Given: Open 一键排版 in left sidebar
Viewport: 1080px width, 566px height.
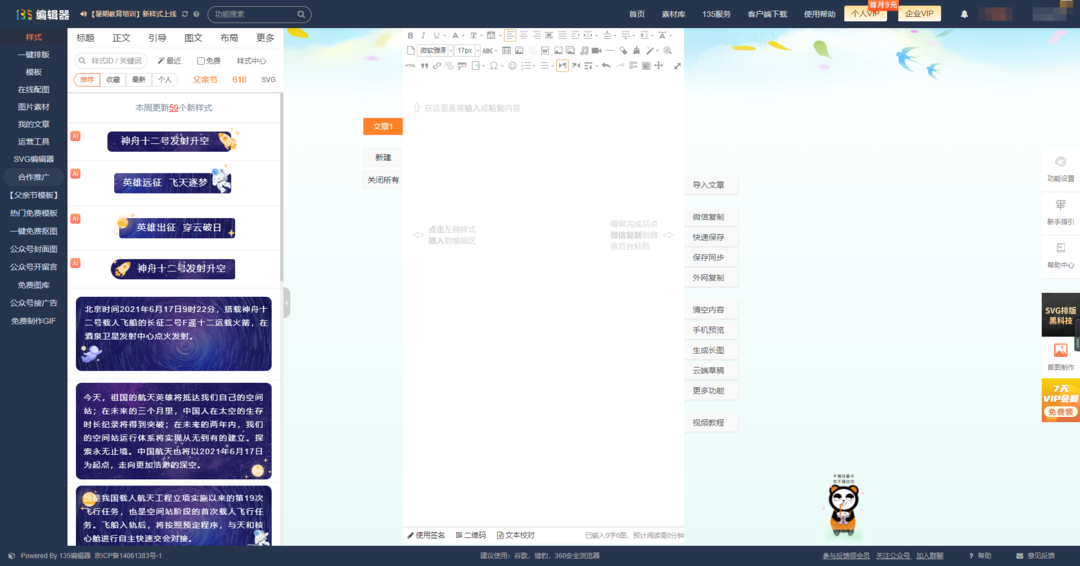Looking at the screenshot, I should (x=33, y=55).
